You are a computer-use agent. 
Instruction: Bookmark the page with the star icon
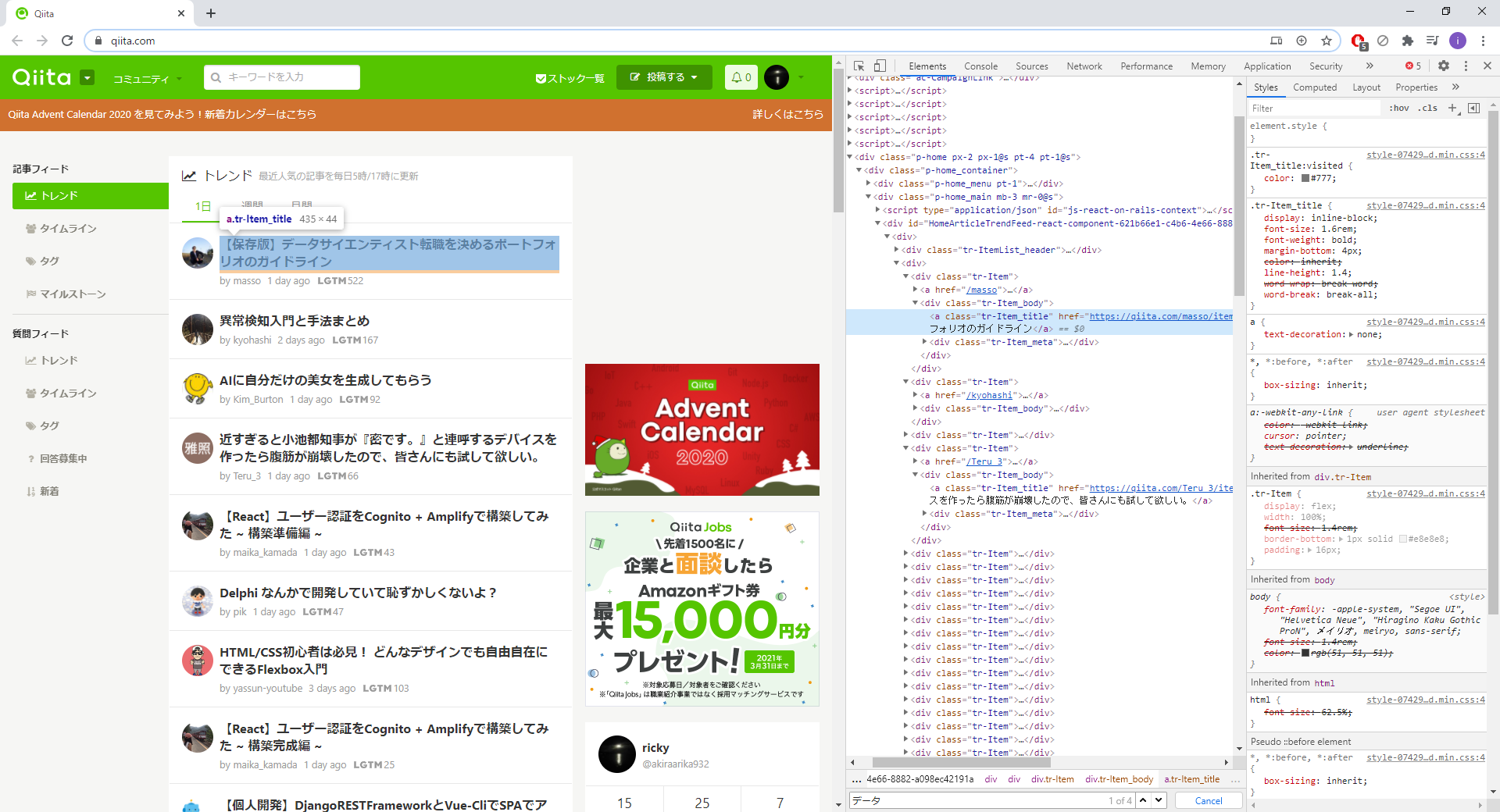click(1327, 41)
